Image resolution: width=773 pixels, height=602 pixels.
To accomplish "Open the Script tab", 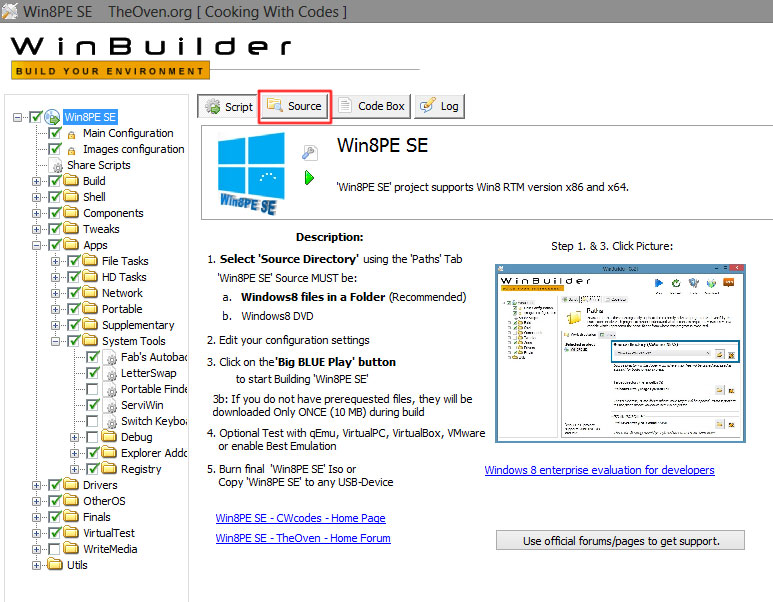I will pos(227,106).
